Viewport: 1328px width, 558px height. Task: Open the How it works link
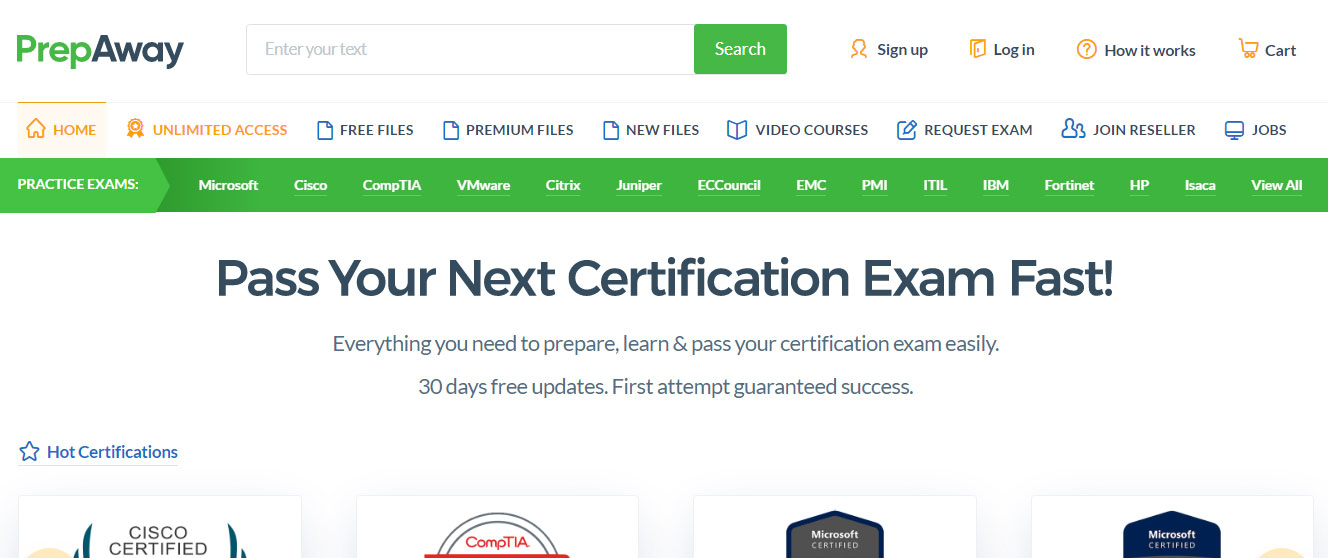[x=1136, y=49]
